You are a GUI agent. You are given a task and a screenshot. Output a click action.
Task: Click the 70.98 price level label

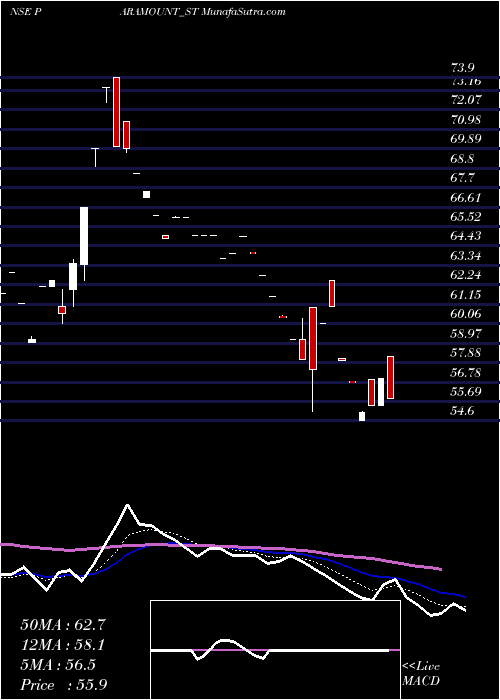(x=467, y=119)
